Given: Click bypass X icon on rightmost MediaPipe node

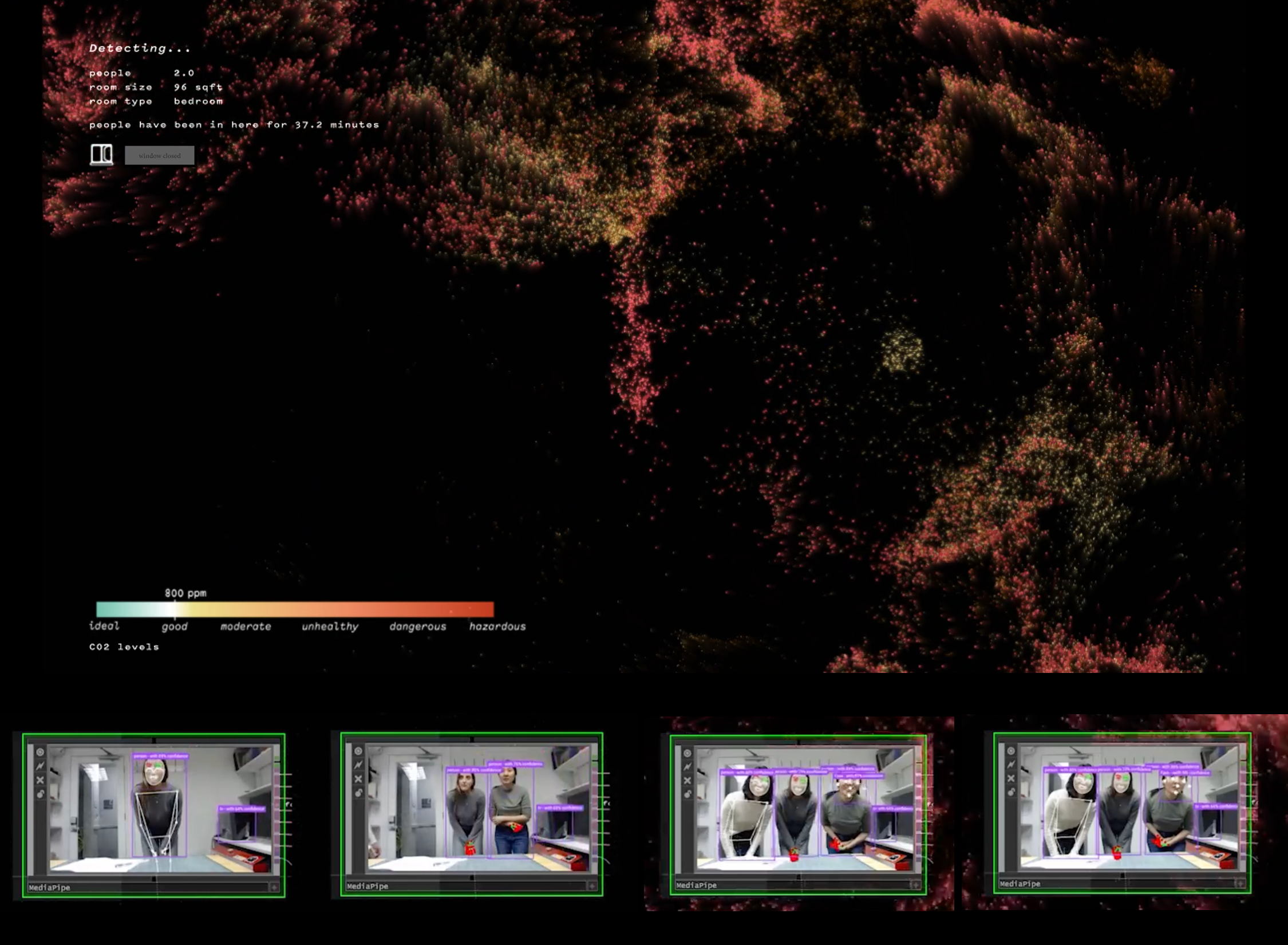Looking at the screenshot, I should click(1011, 778).
